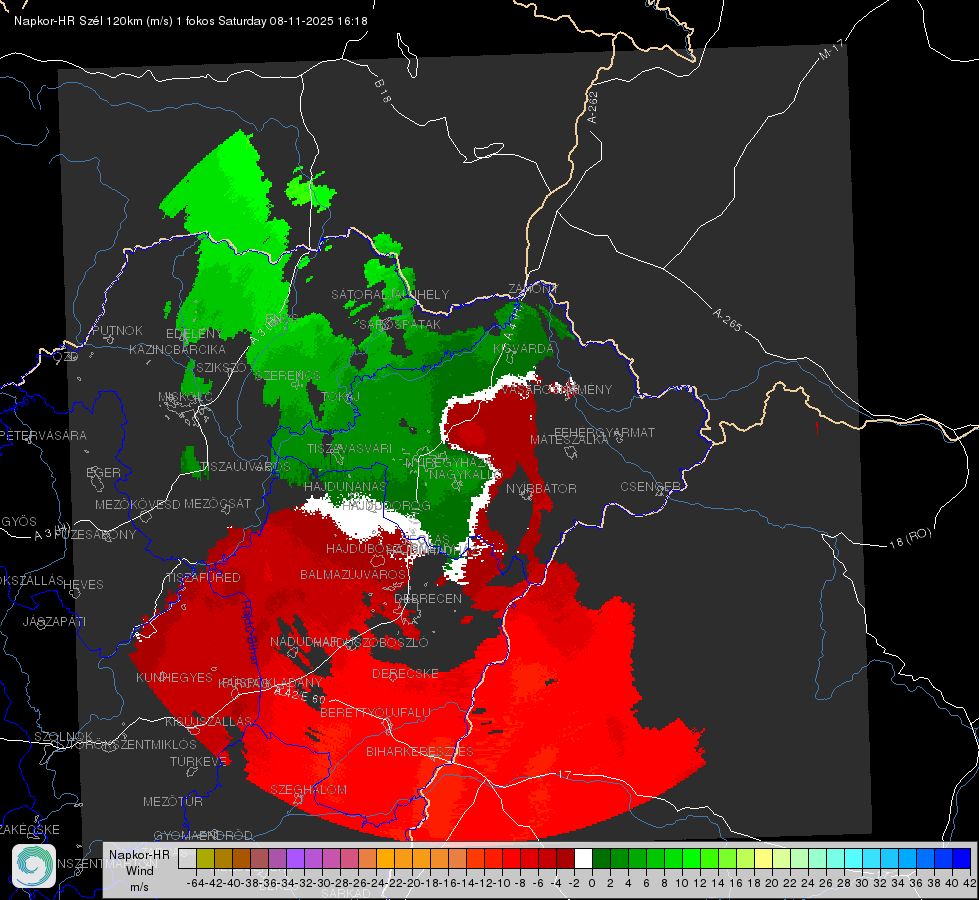Click the ZÁHONY border town label
Viewport: 979px width, 900px height.
[x=532, y=289]
